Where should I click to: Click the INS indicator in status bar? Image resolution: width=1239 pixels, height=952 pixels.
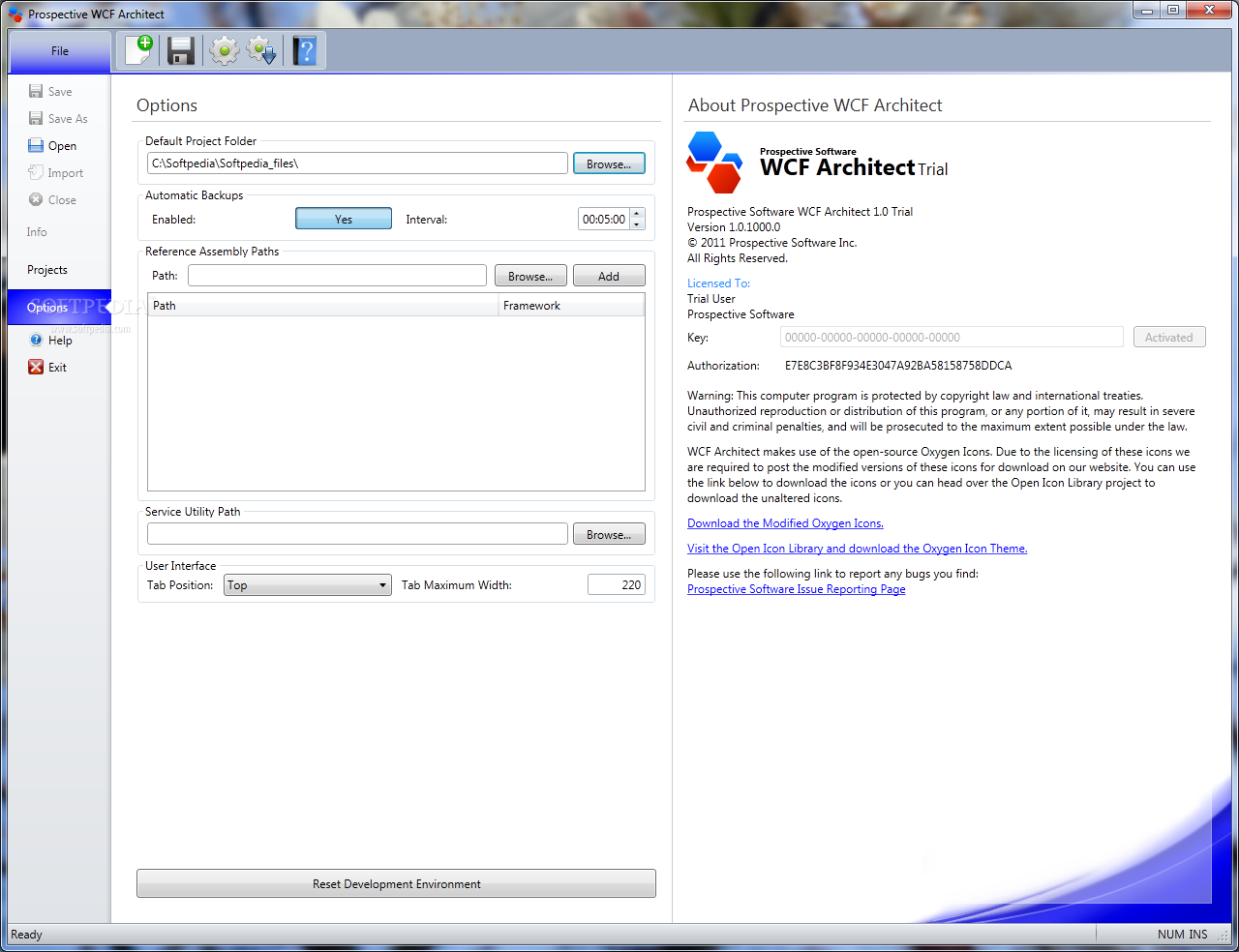point(1198,935)
